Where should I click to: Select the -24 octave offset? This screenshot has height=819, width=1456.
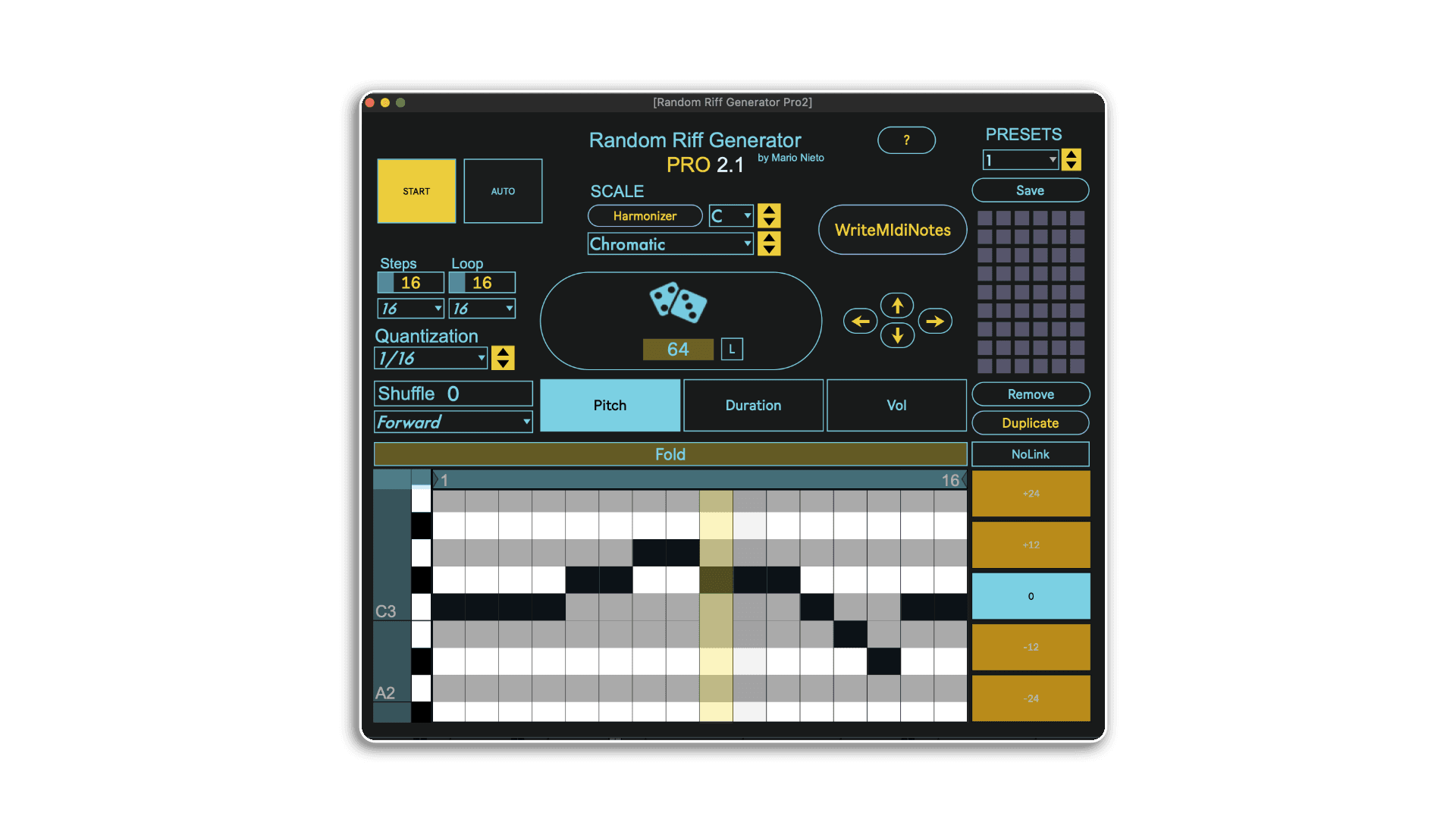tap(1031, 698)
